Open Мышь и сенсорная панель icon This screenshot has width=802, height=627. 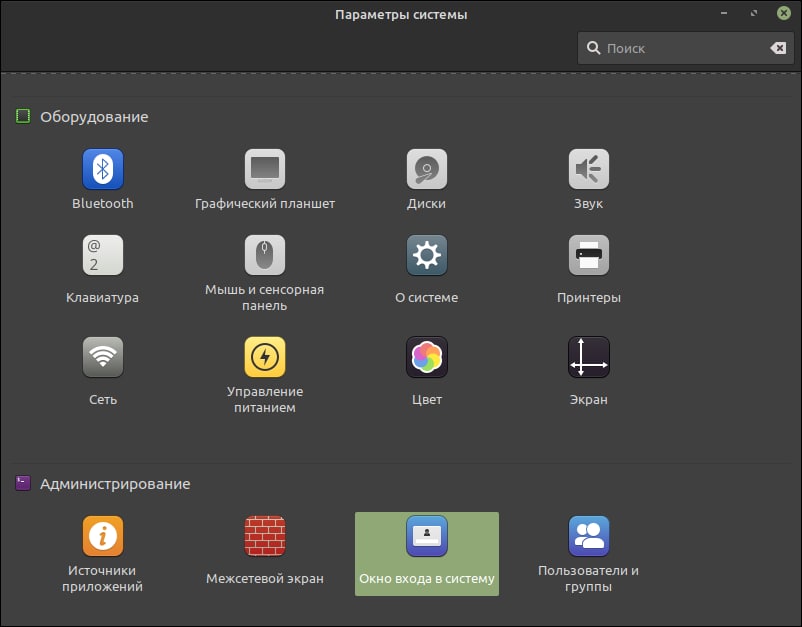pyautogui.click(x=264, y=255)
